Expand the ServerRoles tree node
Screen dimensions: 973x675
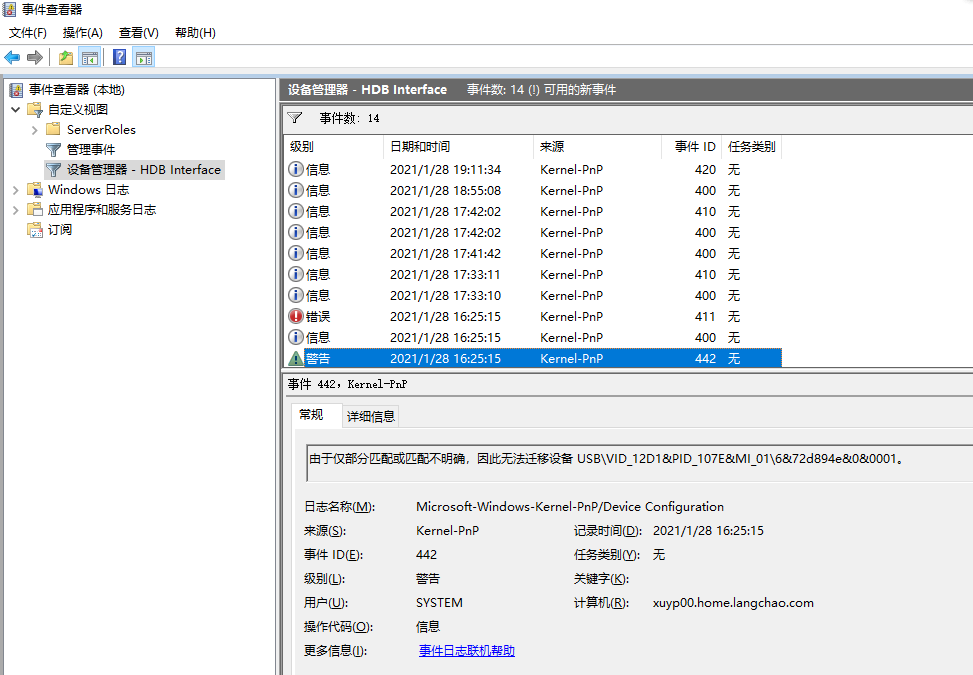click(35, 130)
